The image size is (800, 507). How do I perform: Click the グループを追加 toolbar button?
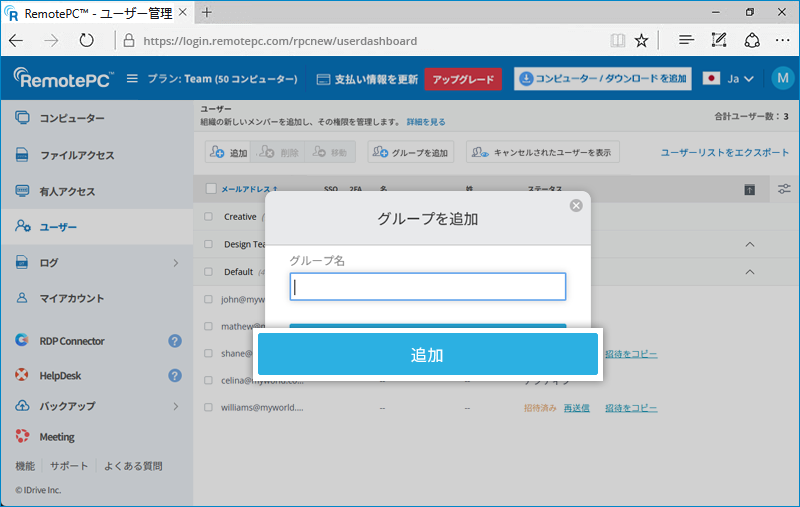(x=411, y=152)
